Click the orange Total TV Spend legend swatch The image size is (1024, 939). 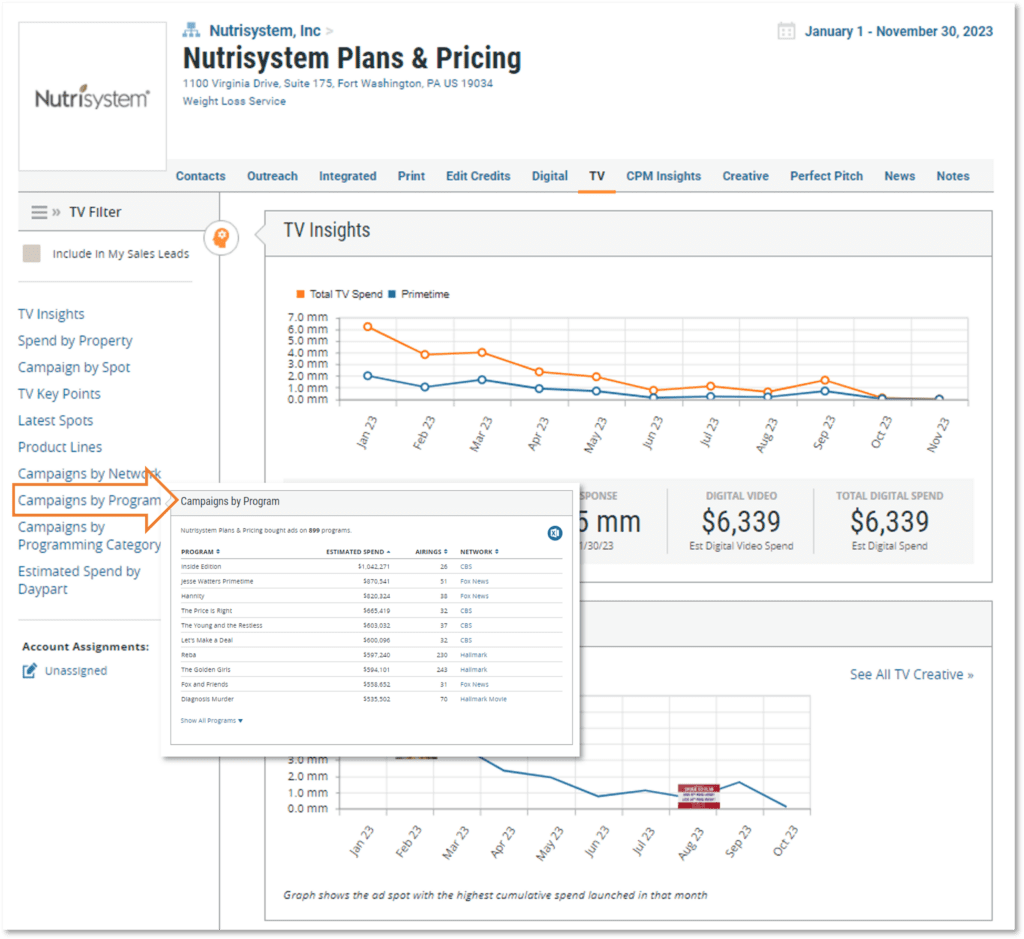point(300,294)
